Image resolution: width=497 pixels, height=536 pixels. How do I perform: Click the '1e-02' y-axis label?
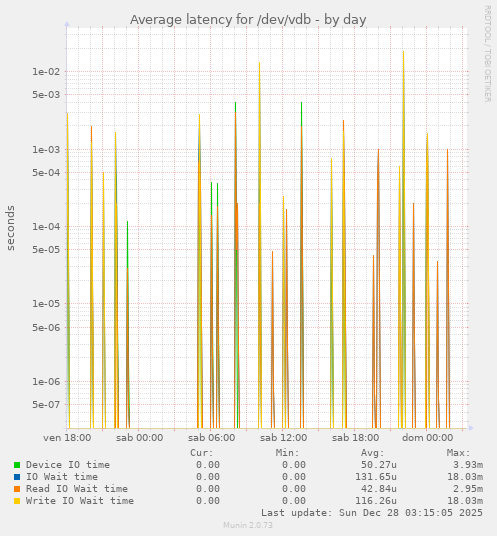(x=46, y=72)
